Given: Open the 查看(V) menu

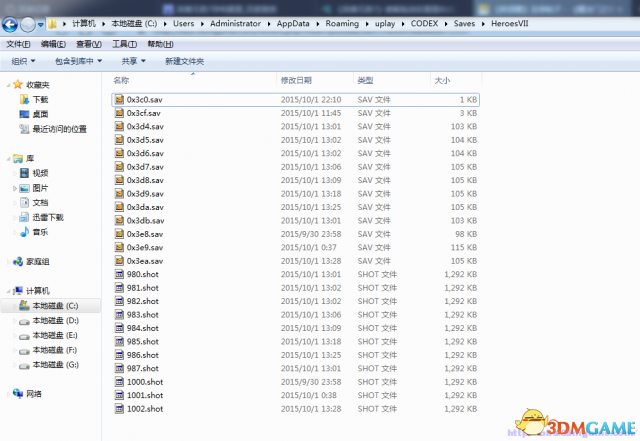Looking at the screenshot, I should [x=89, y=44].
